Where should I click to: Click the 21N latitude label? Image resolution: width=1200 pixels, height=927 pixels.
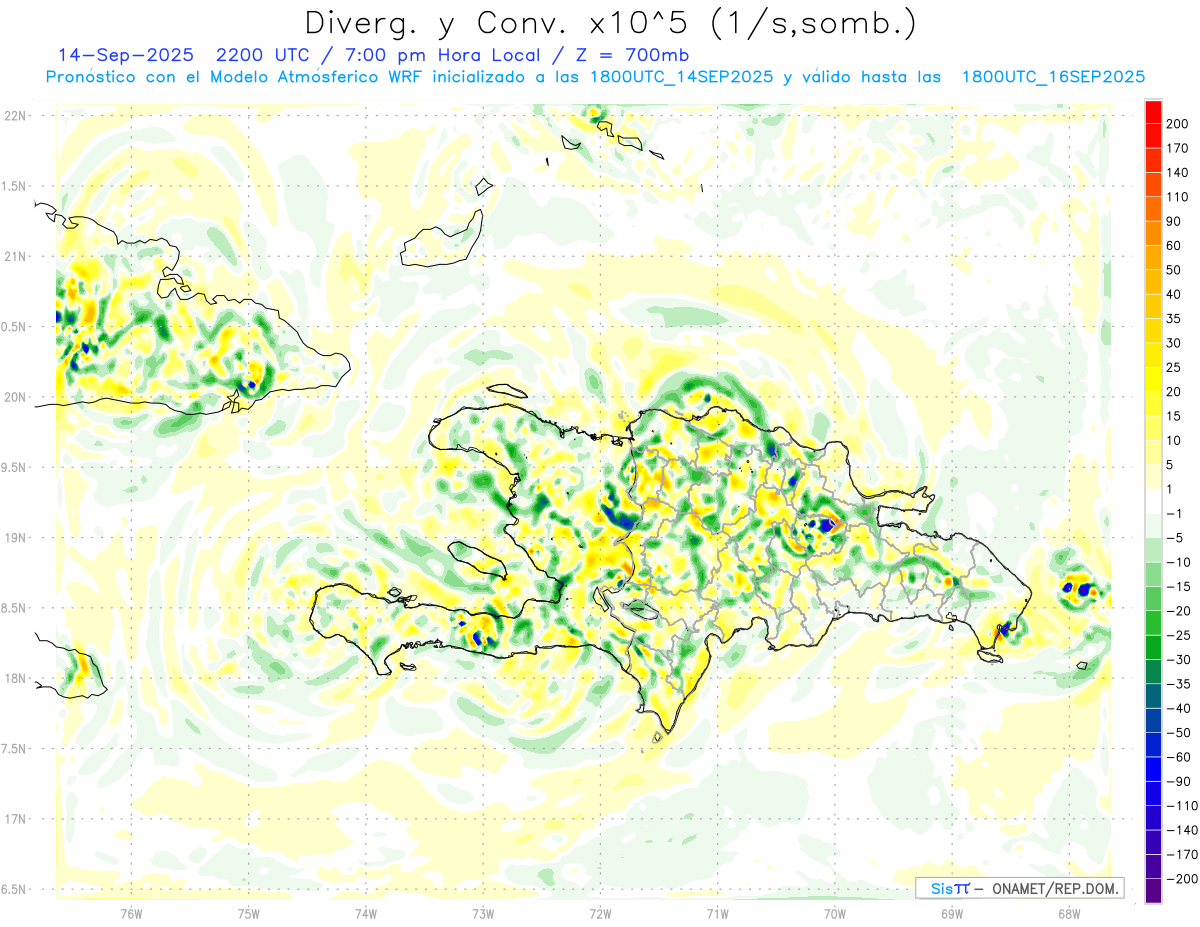[x=15, y=256]
